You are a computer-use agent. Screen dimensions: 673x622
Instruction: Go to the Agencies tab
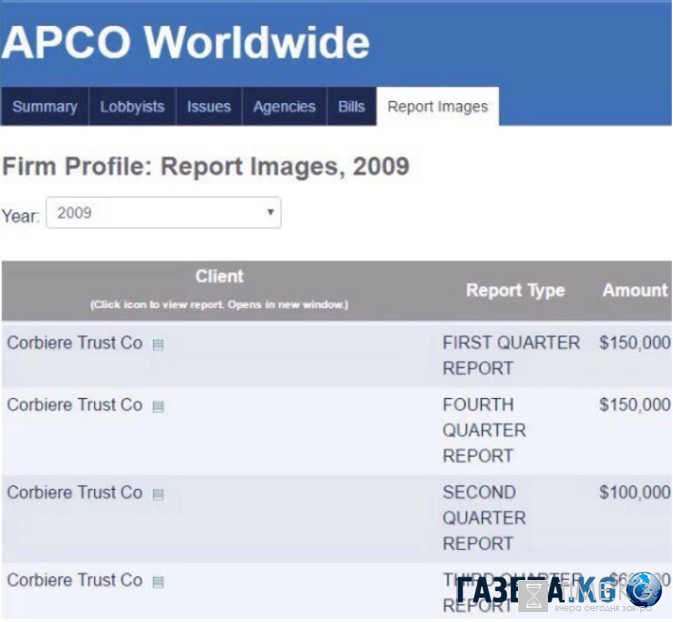coord(284,106)
